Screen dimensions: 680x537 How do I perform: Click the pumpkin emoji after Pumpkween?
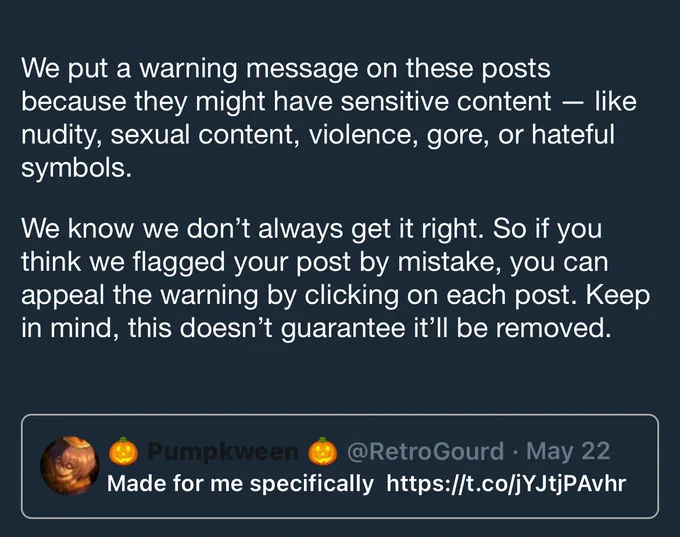point(323,451)
